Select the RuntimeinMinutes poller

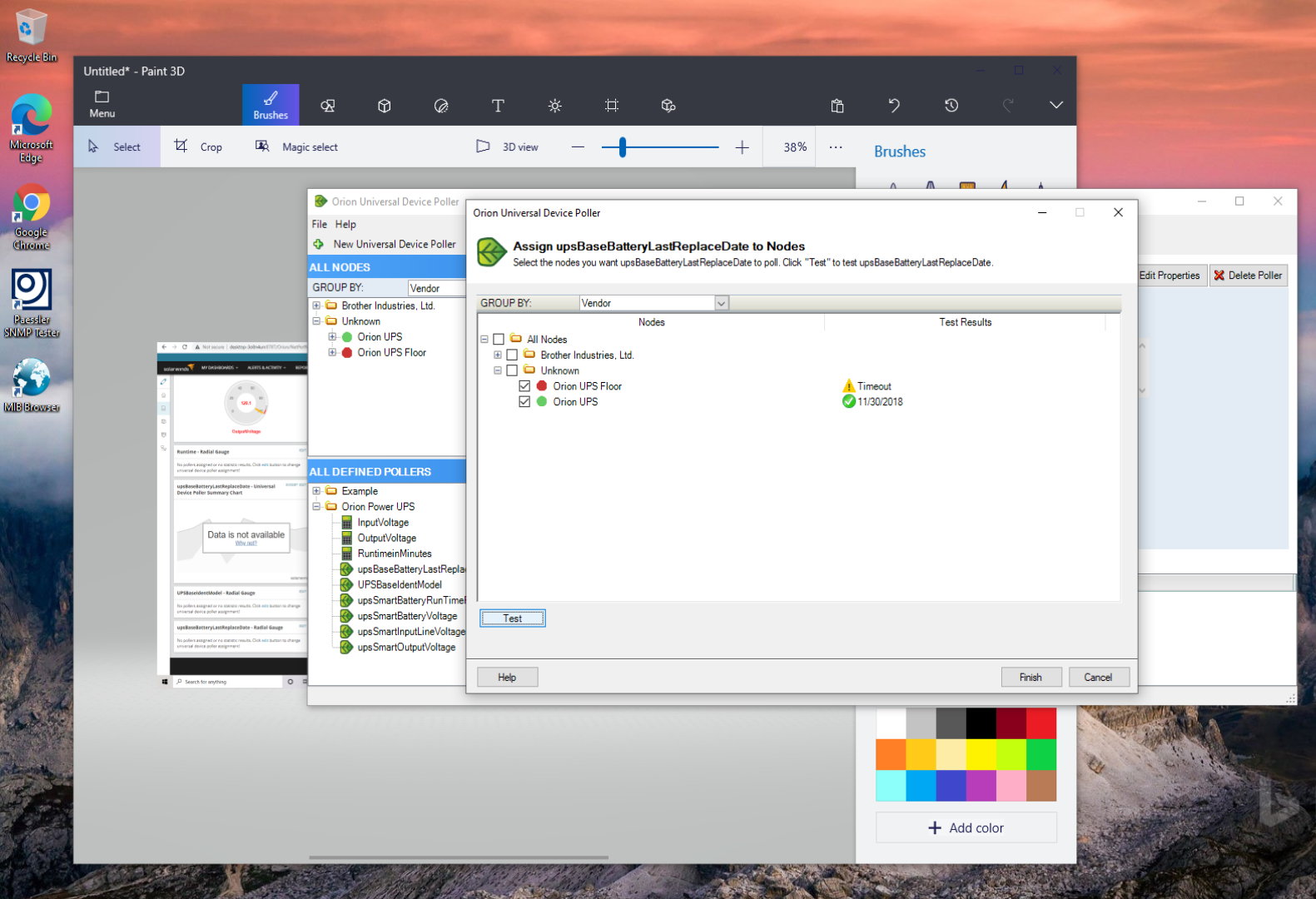[x=395, y=554]
